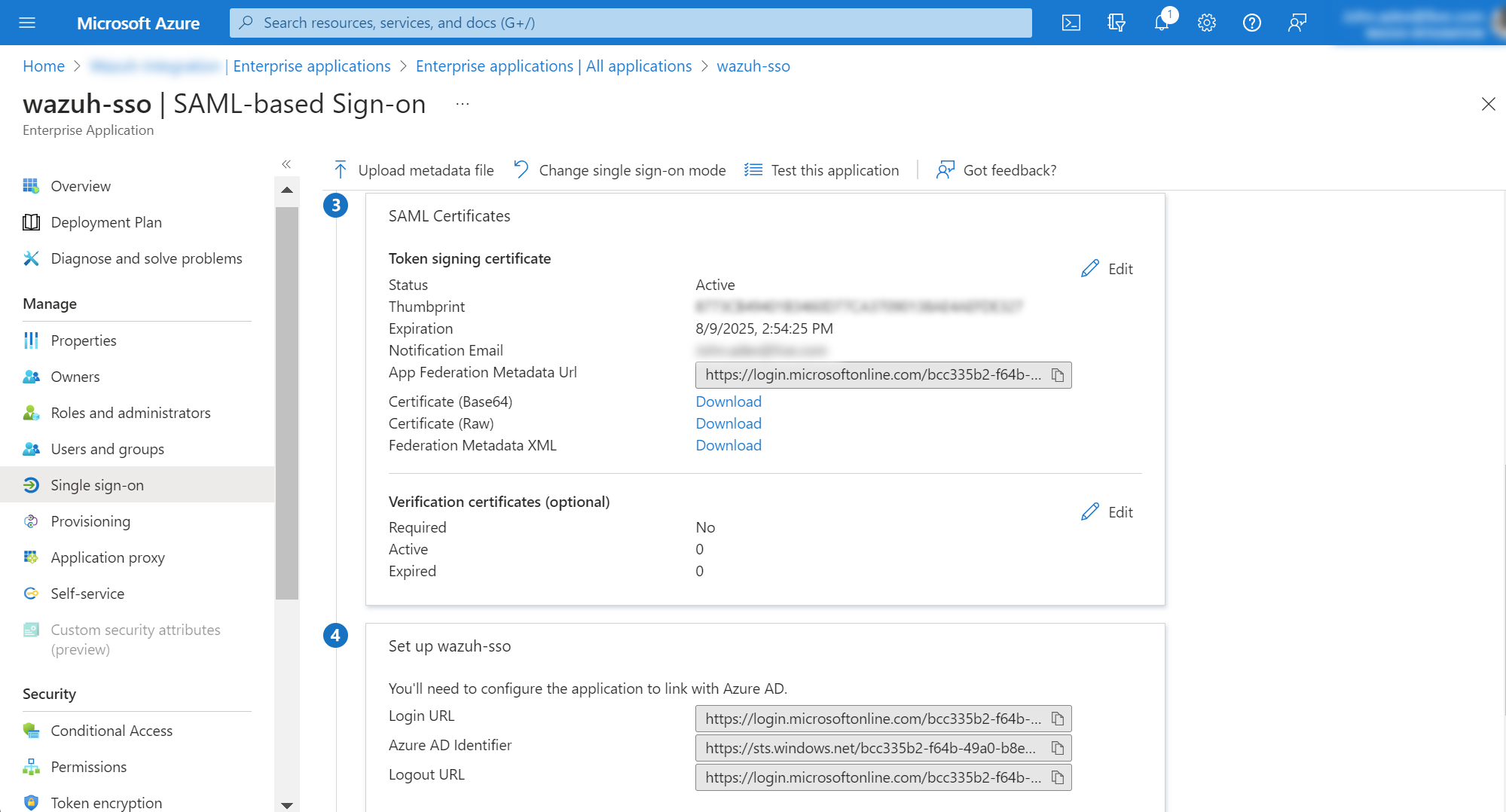The width and height of the screenshot is (1506, 812).
Task: Click the Roles and administrators icon
Action: pos(31,413)
